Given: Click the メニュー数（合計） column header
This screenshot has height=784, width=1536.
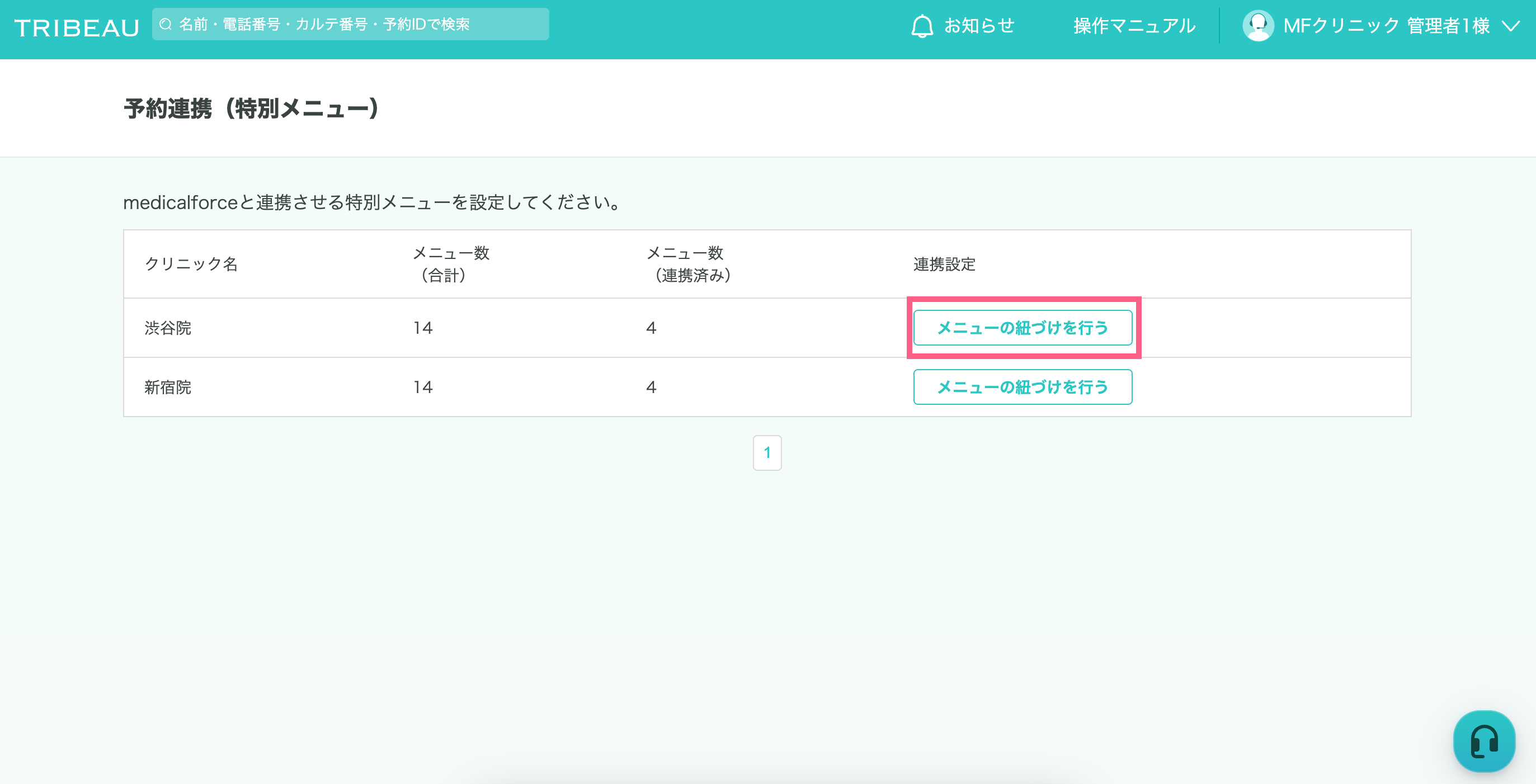Looking at the screenshot, I should (451, 263).
